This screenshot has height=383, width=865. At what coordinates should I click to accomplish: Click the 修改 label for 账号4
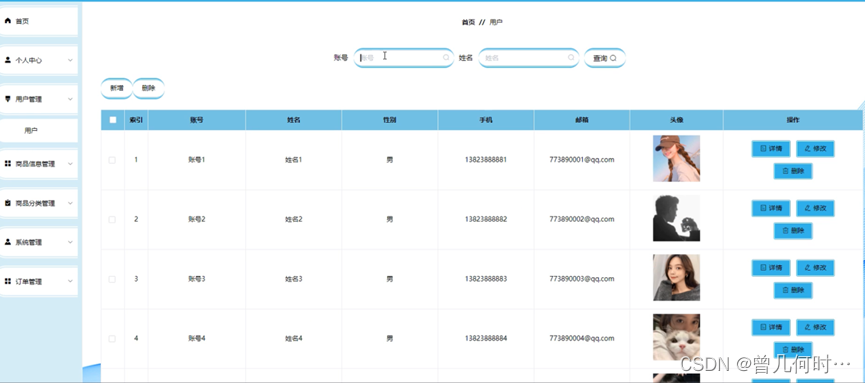[x=819, y=327]
